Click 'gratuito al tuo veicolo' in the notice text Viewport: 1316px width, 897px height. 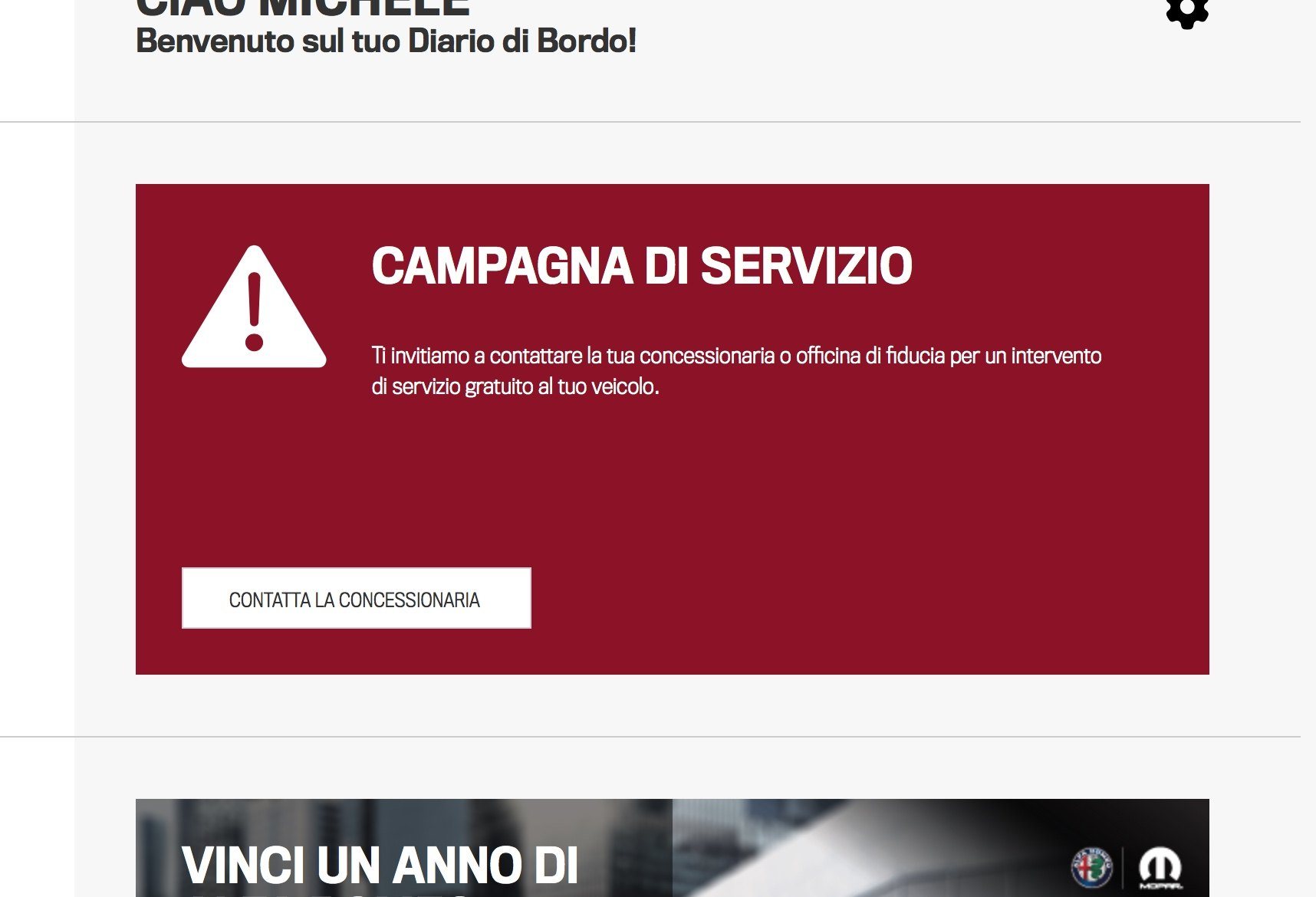click(x=562, y=386)
